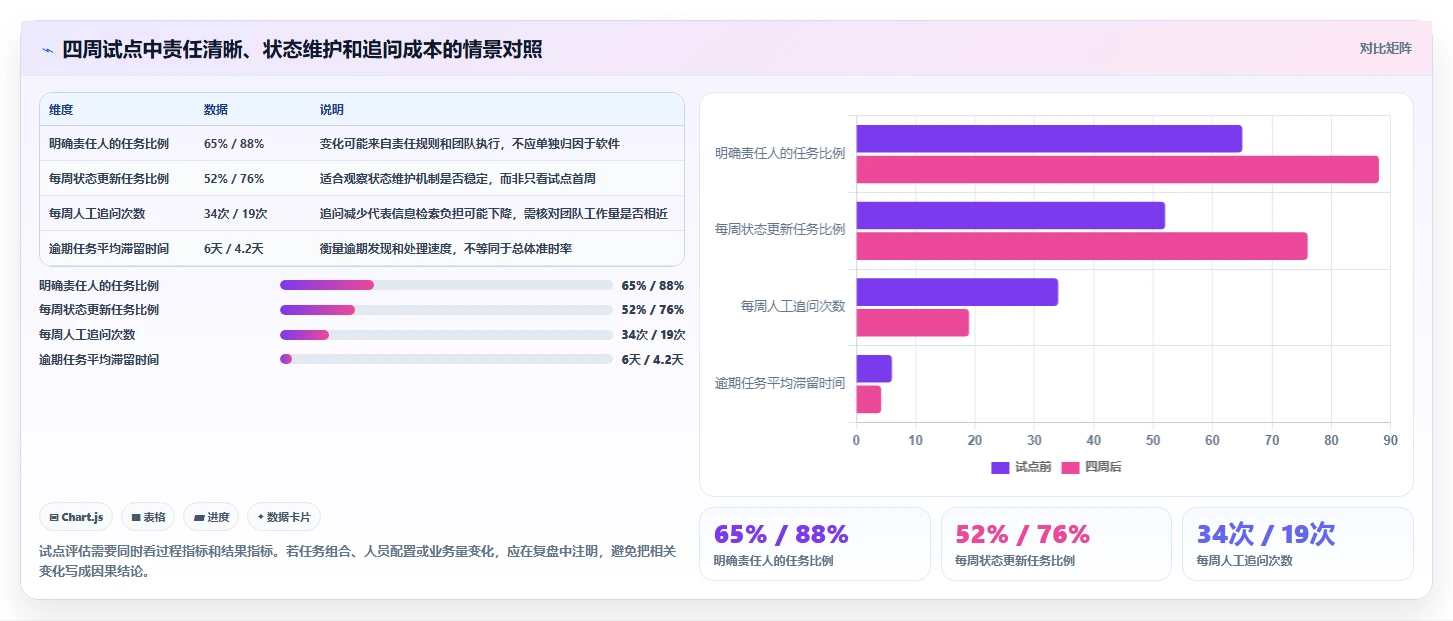This screenshot has height=621, width=1453.
Task: Click the progress bar for 每周状态更新任务比例
Action: (446, 310)
